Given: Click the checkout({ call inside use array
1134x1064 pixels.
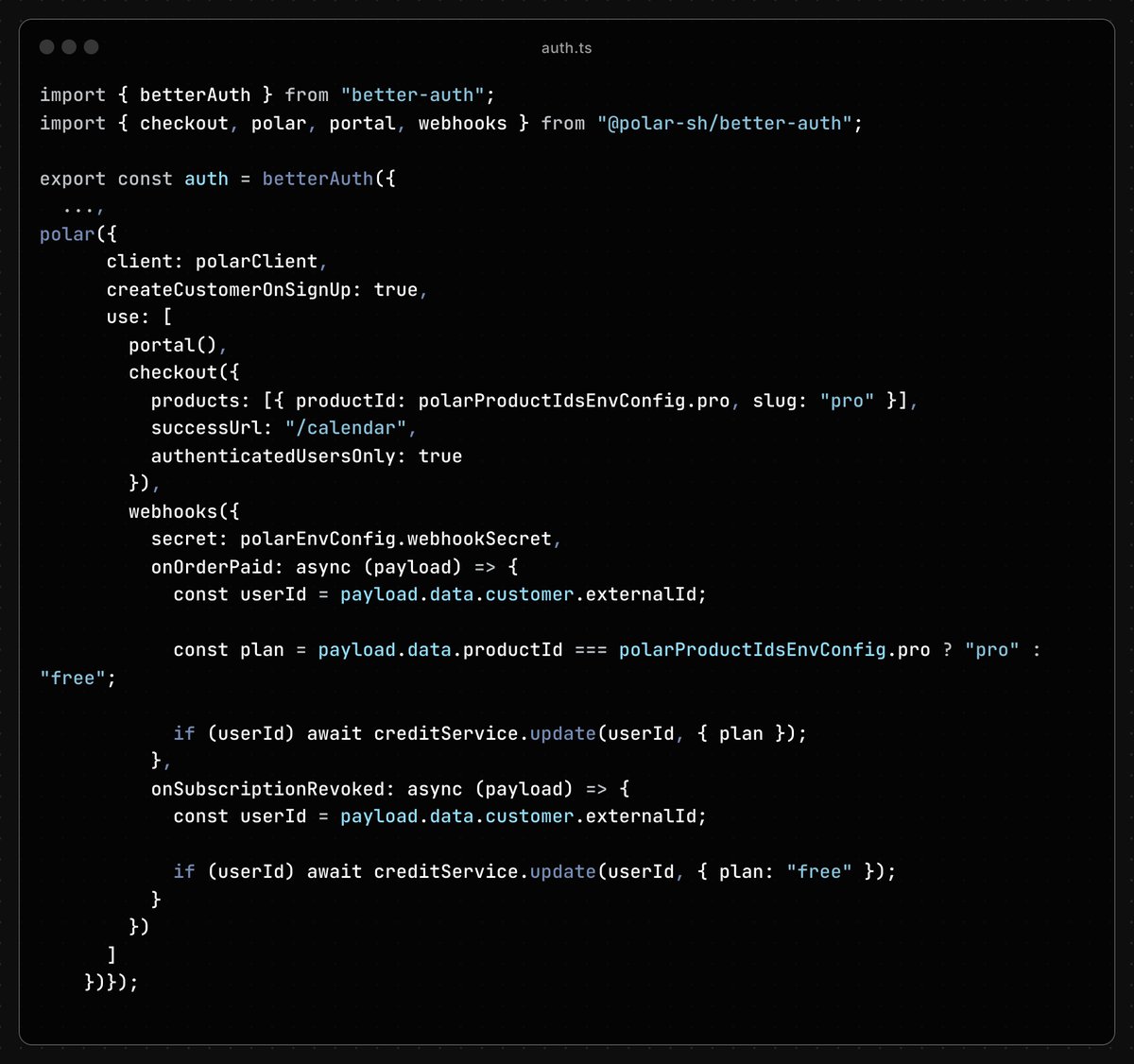Looking at the screenshot, I should pos(184,372).
